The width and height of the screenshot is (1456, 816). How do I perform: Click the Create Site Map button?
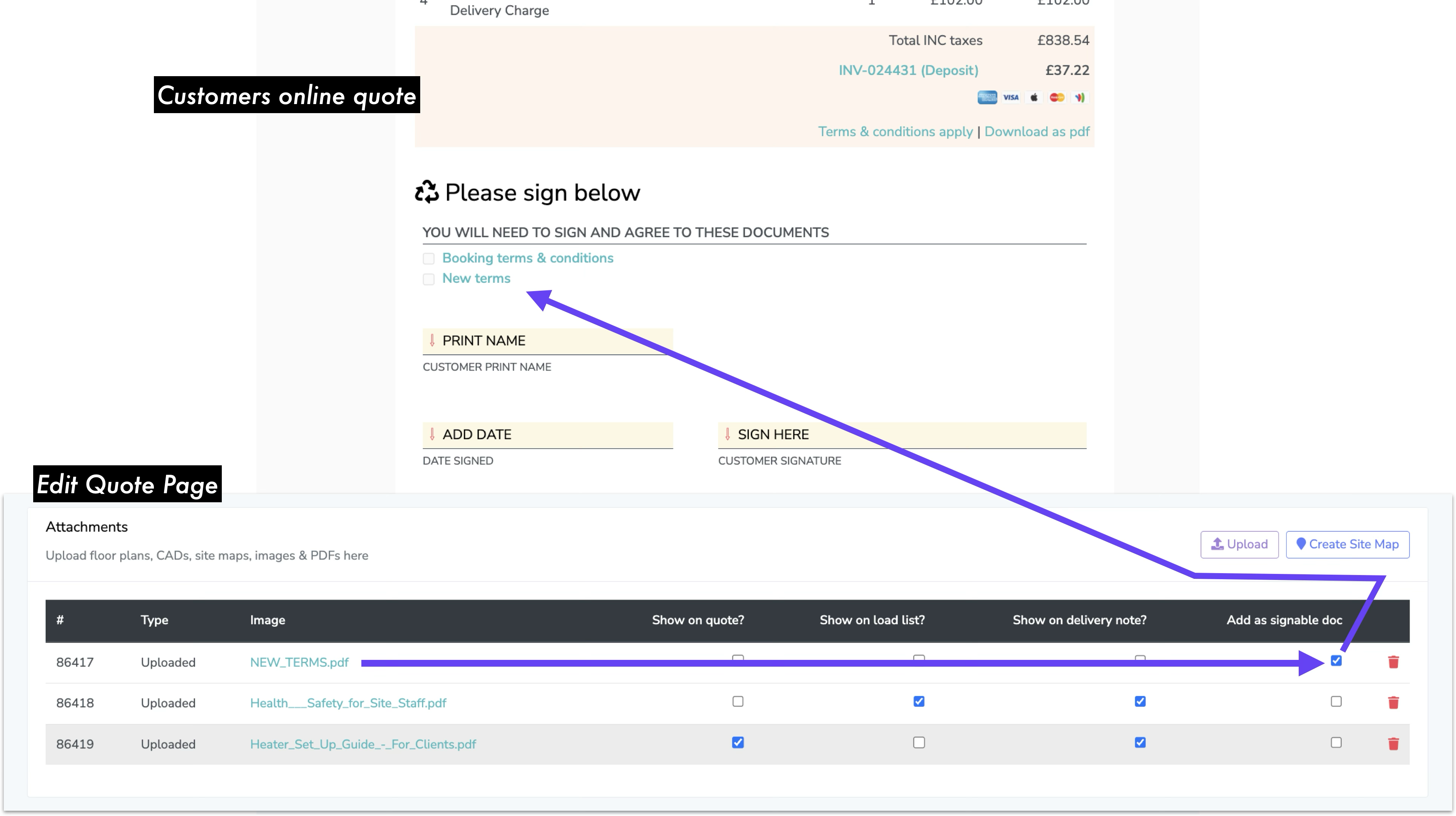click(x=1347, y=544)
